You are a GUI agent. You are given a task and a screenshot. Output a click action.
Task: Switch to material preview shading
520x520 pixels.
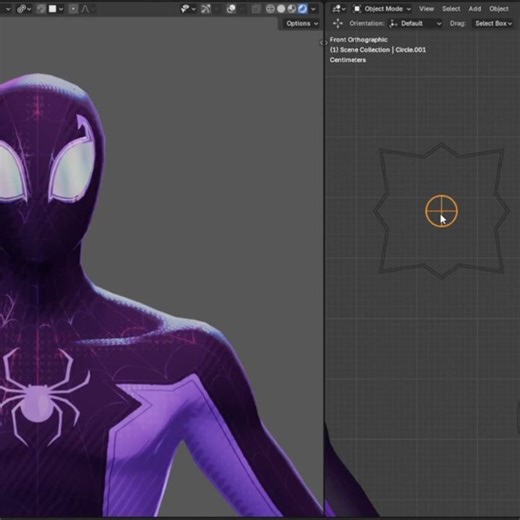(x=292, y=9)
